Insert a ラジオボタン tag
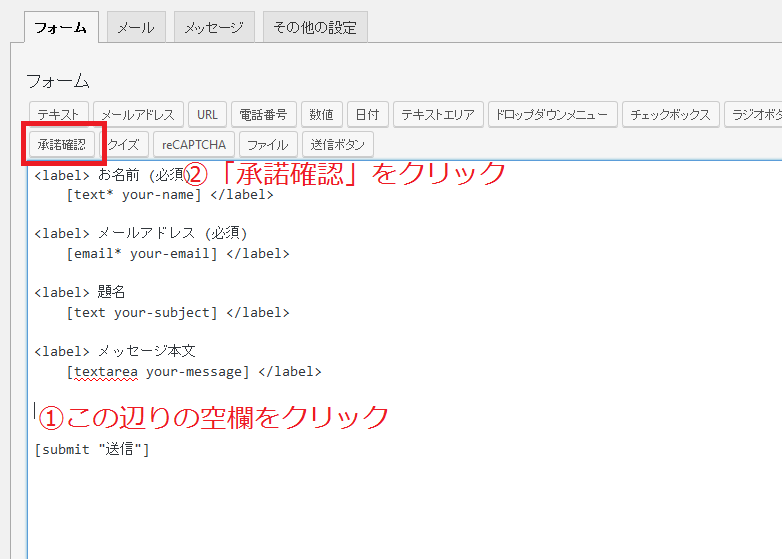 pyautogui.click(x=753, y=114)
